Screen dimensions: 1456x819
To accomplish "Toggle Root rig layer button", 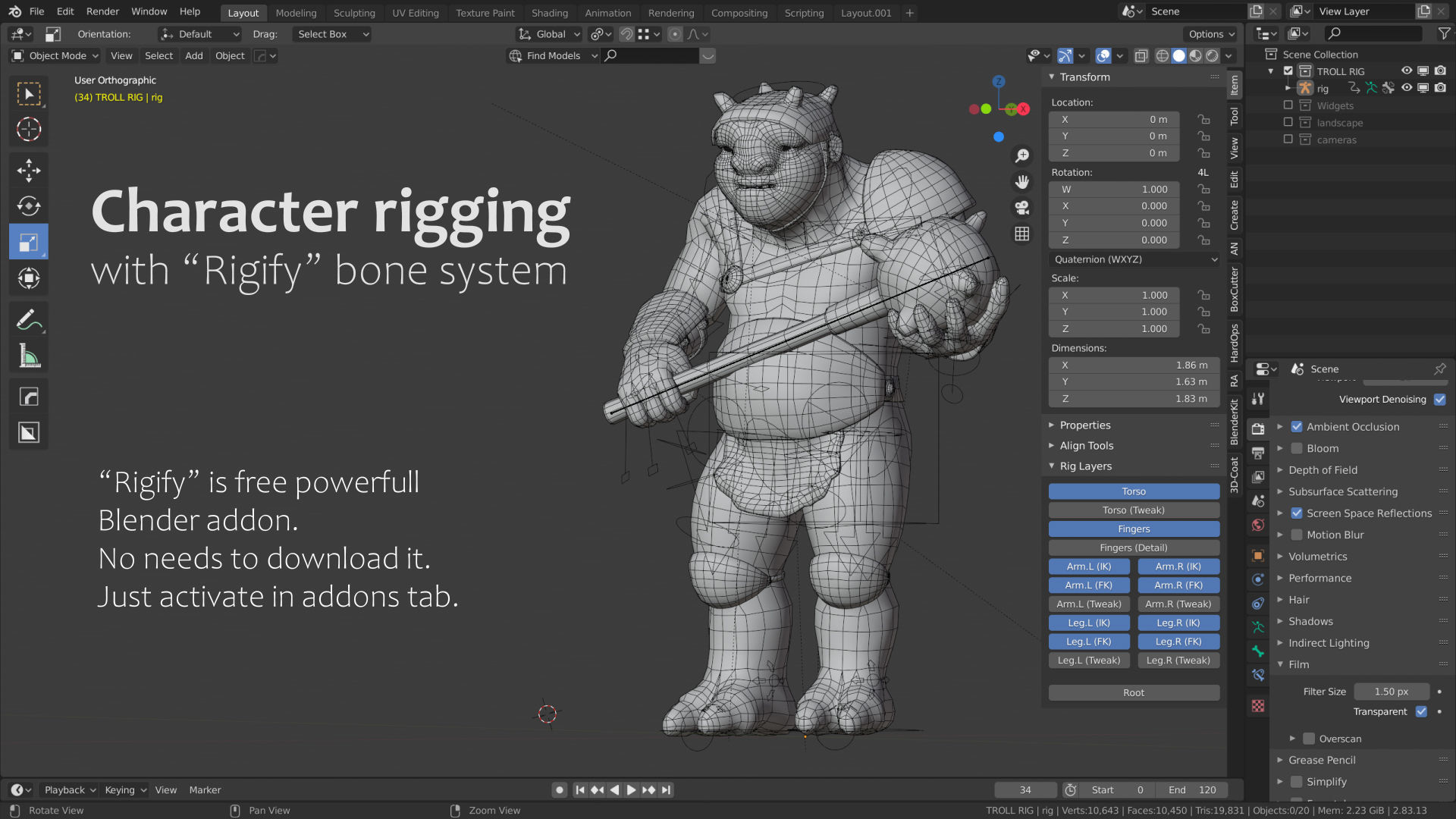I will pyautogui.click(x=1134, y=692).
